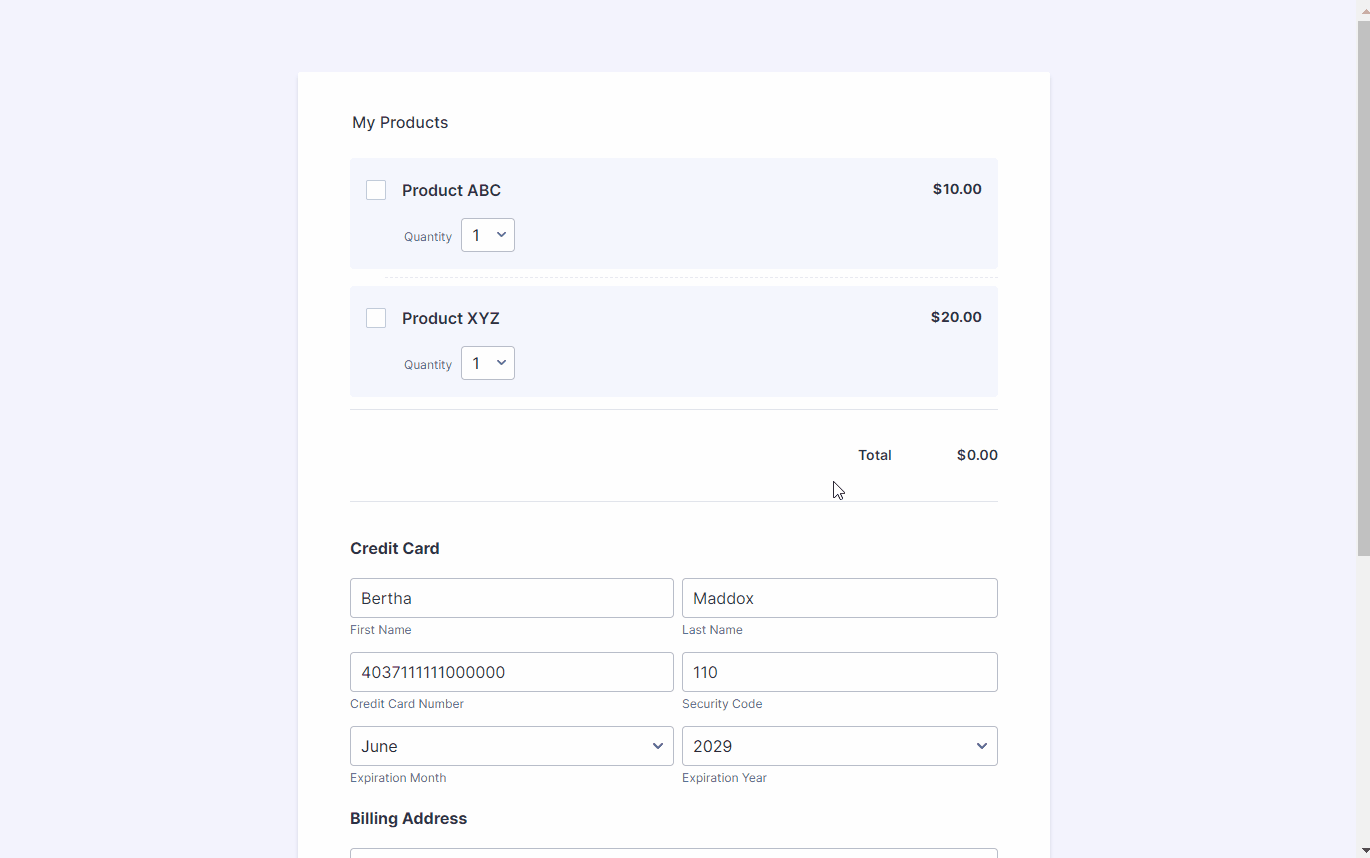
Task: Open Product ABC quantity dropdown
Action: [488, 235]
